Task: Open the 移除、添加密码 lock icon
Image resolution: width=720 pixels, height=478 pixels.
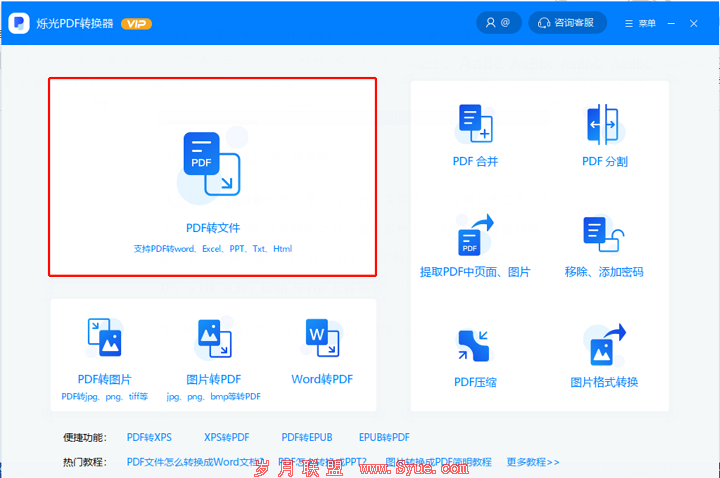Action: (604, 235)
